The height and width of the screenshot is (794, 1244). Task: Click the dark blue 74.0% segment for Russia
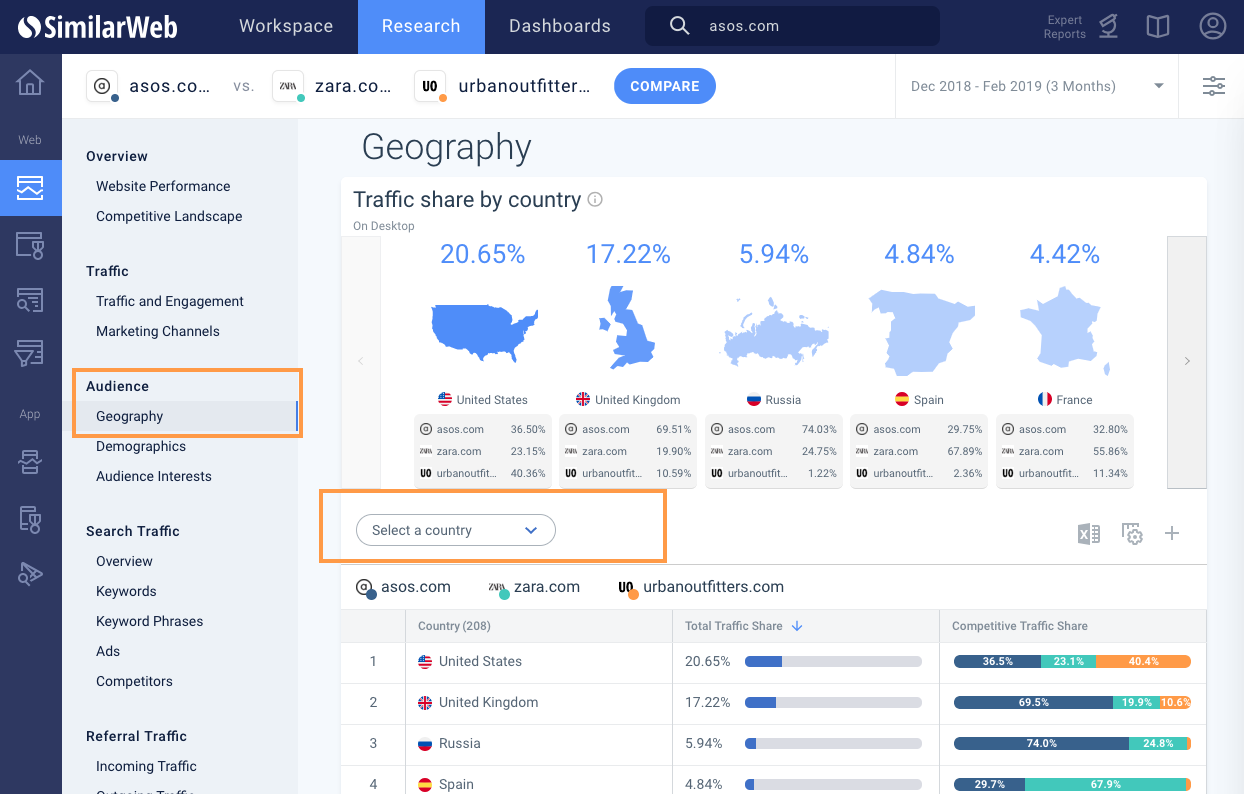[x=1041, y=744]
